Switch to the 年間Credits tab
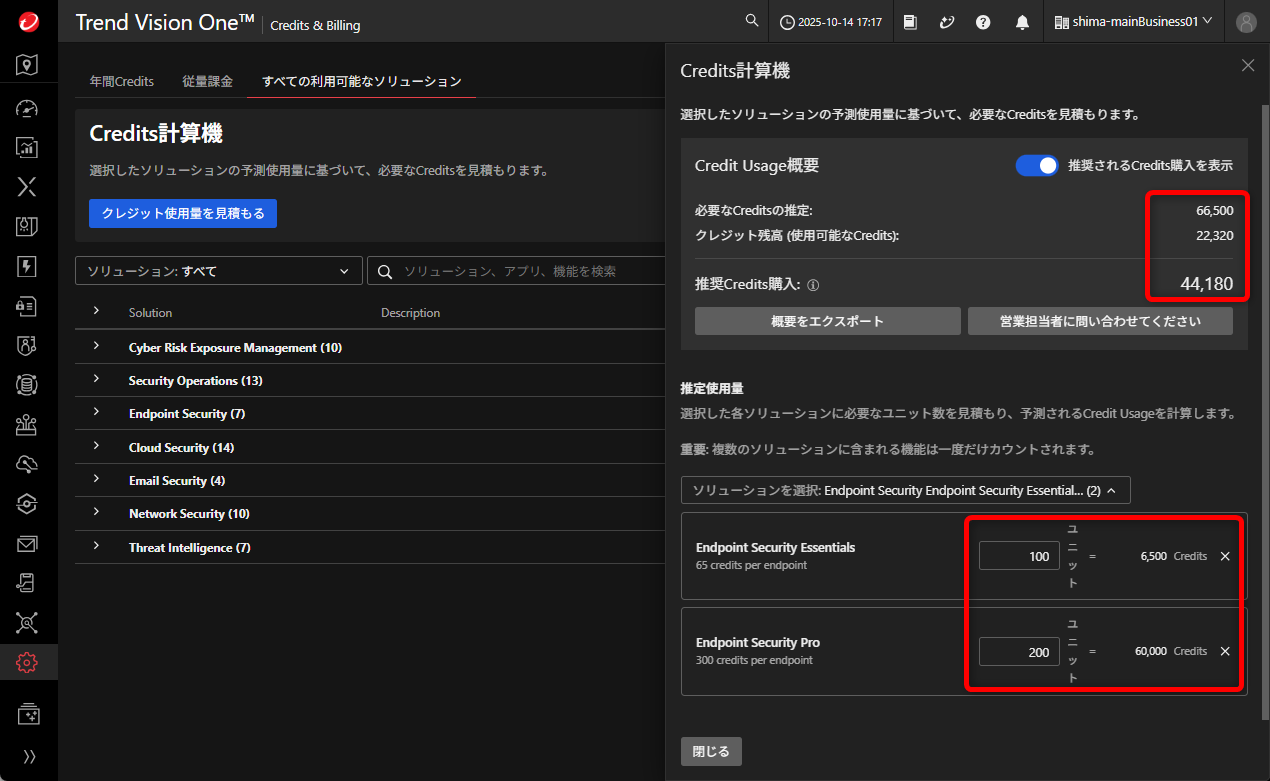The width and height of the screenshot is (1270, 781). (122, 81)
